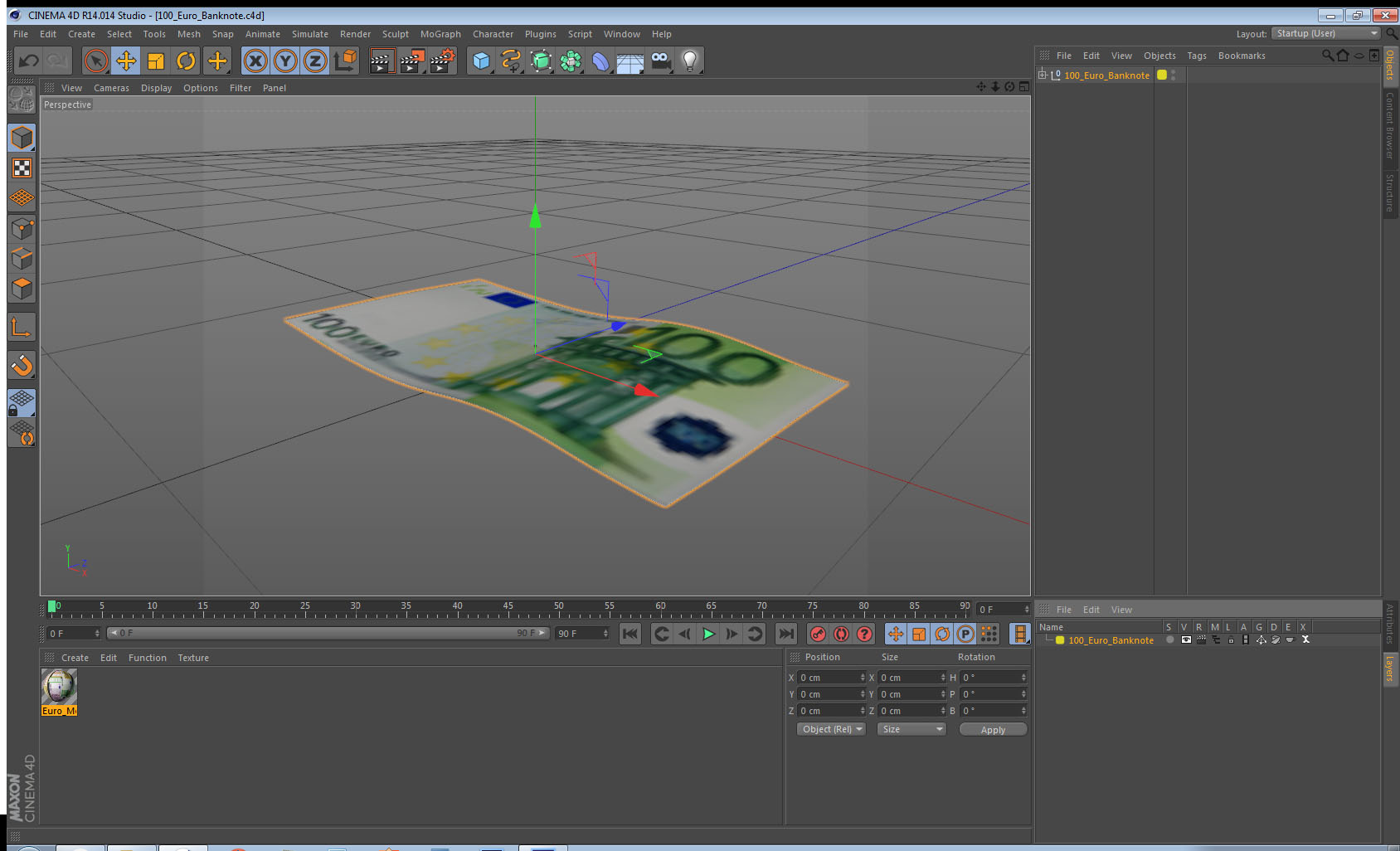Open the Layout dropdown Startup (User)
Viewport: 1400px width, 851px height.
[1326, 33]
